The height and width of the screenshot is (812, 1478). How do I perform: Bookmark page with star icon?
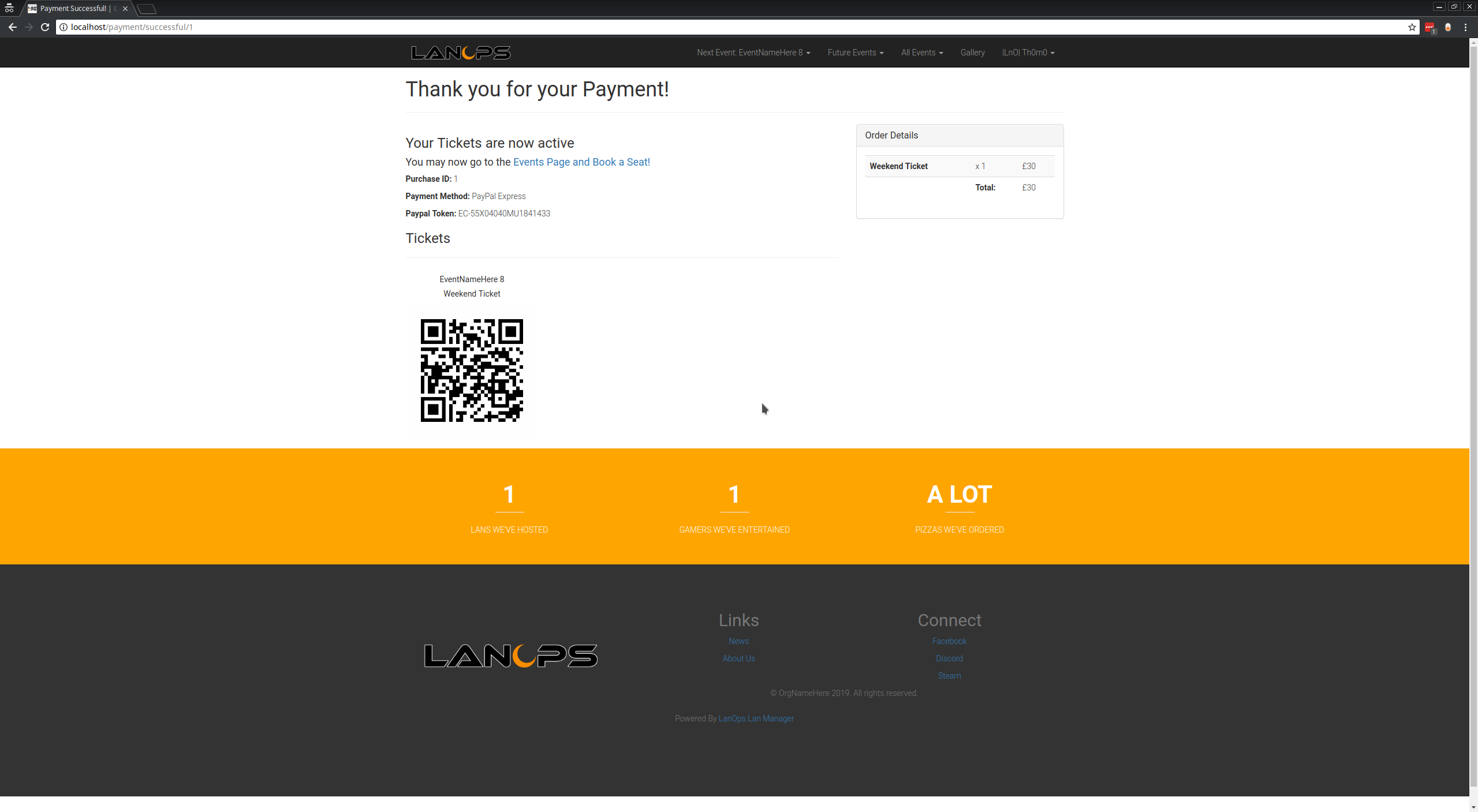pyautogui.click(x=1412, y=27)
